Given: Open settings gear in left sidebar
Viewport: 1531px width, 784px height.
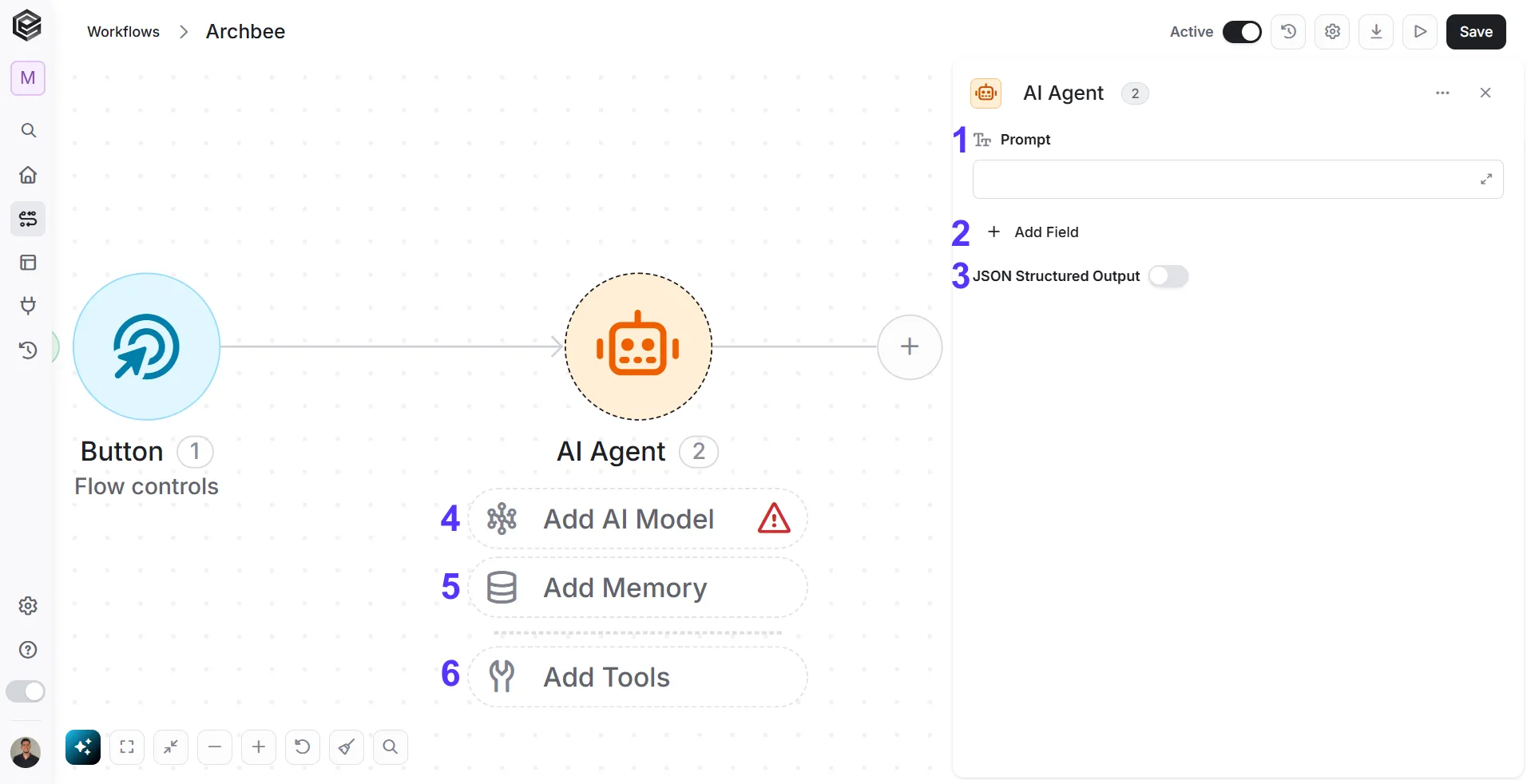Looking at the screenshot, I should (28, 606).
